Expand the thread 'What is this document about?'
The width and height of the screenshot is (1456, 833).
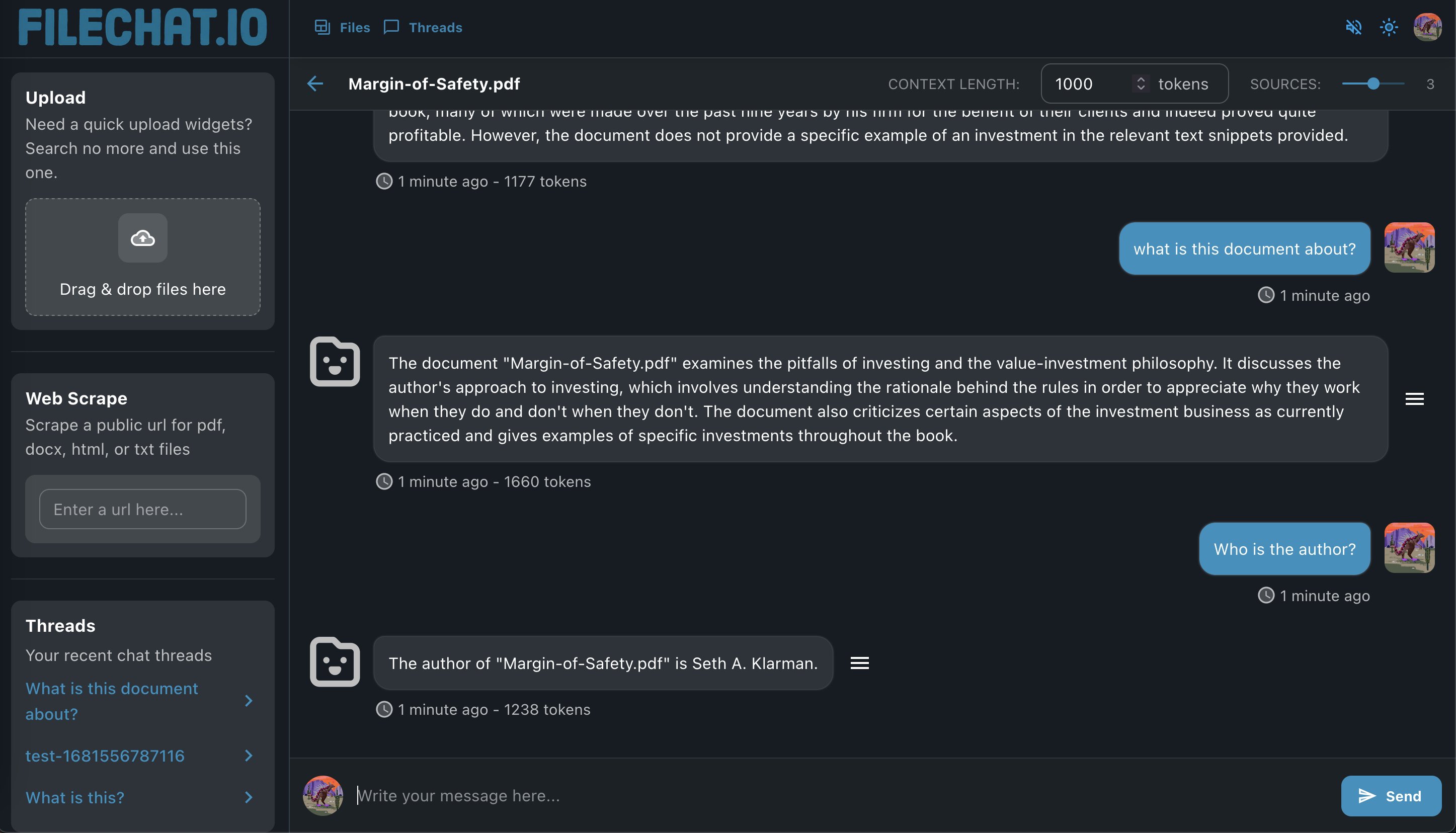pyautogui.click(x=249, y=700)
